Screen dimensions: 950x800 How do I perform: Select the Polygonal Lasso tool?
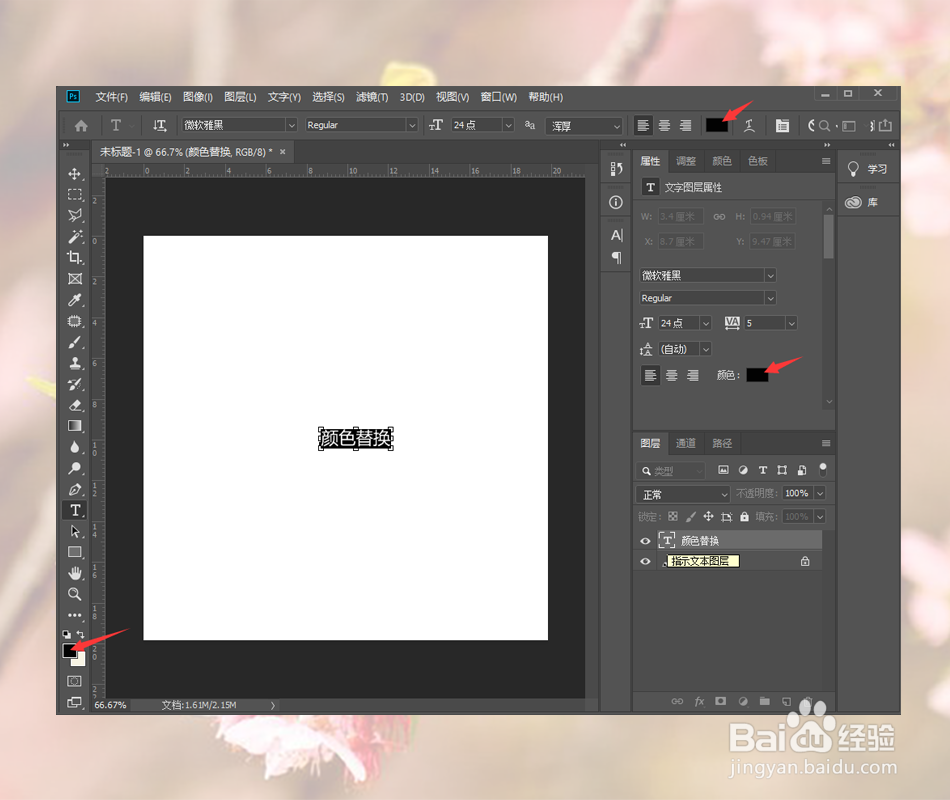pyautogui.click(x=75, y=215)
